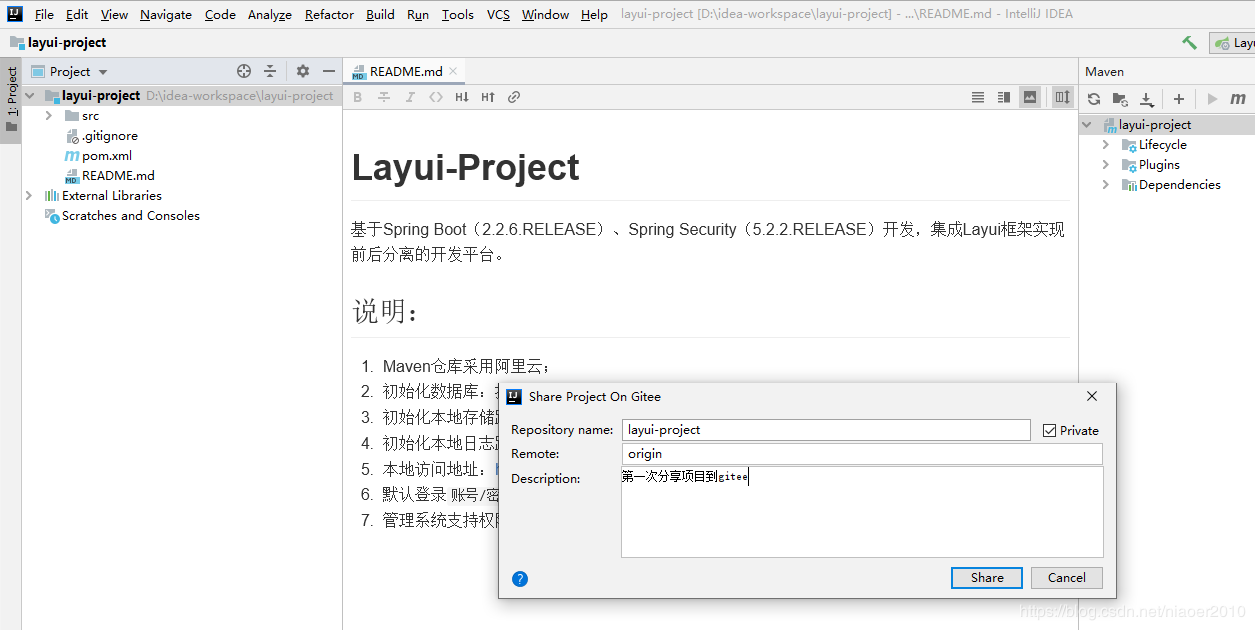This screenshot has width=1255, height=630.
Task: Show editor and preview split view
Action: [1004, 97]
